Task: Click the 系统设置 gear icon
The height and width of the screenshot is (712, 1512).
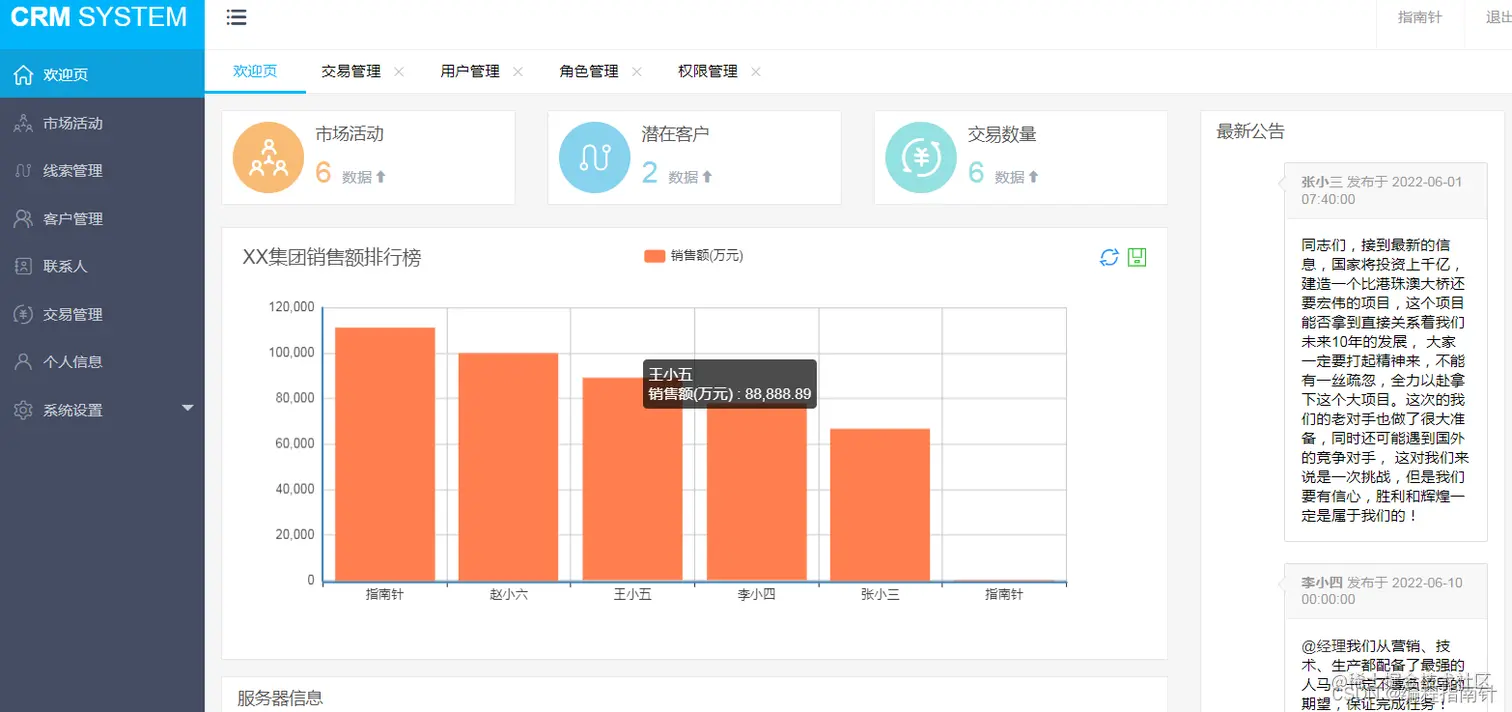Action: (x=23, y=410)
